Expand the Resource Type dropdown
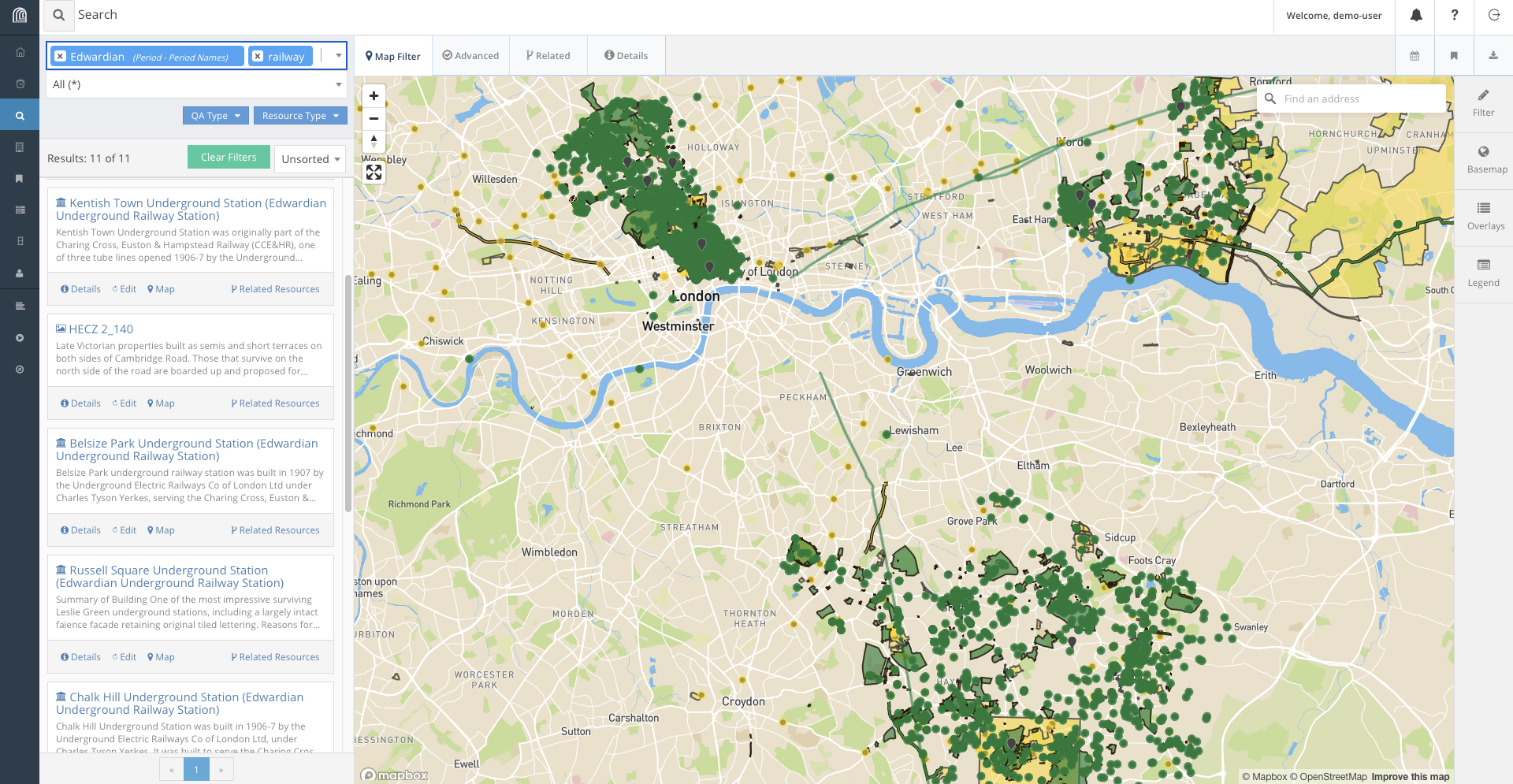The height and width of the screenshot is (784, 1513). coord(299,116)
